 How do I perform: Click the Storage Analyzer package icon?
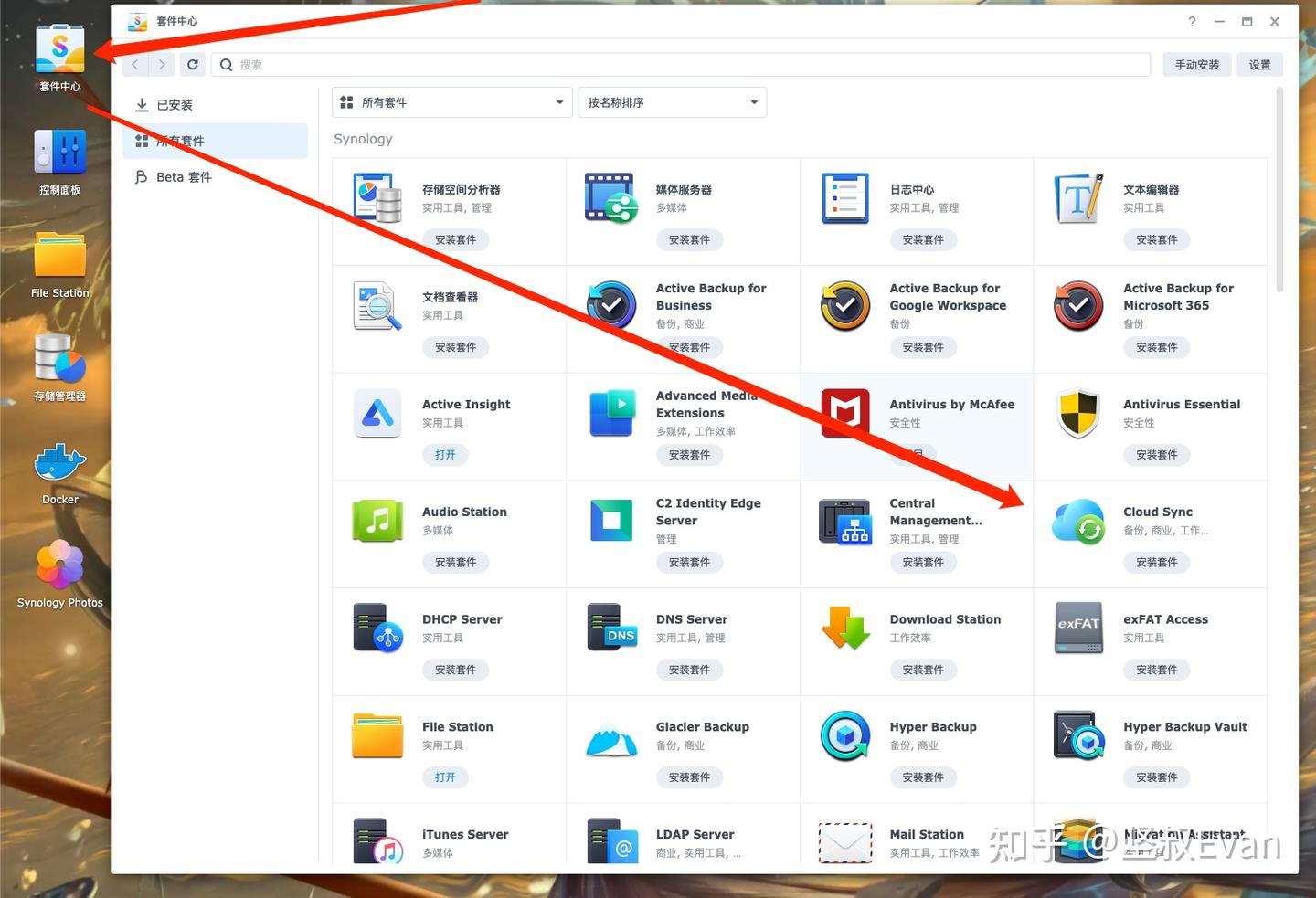click(377, 198)
